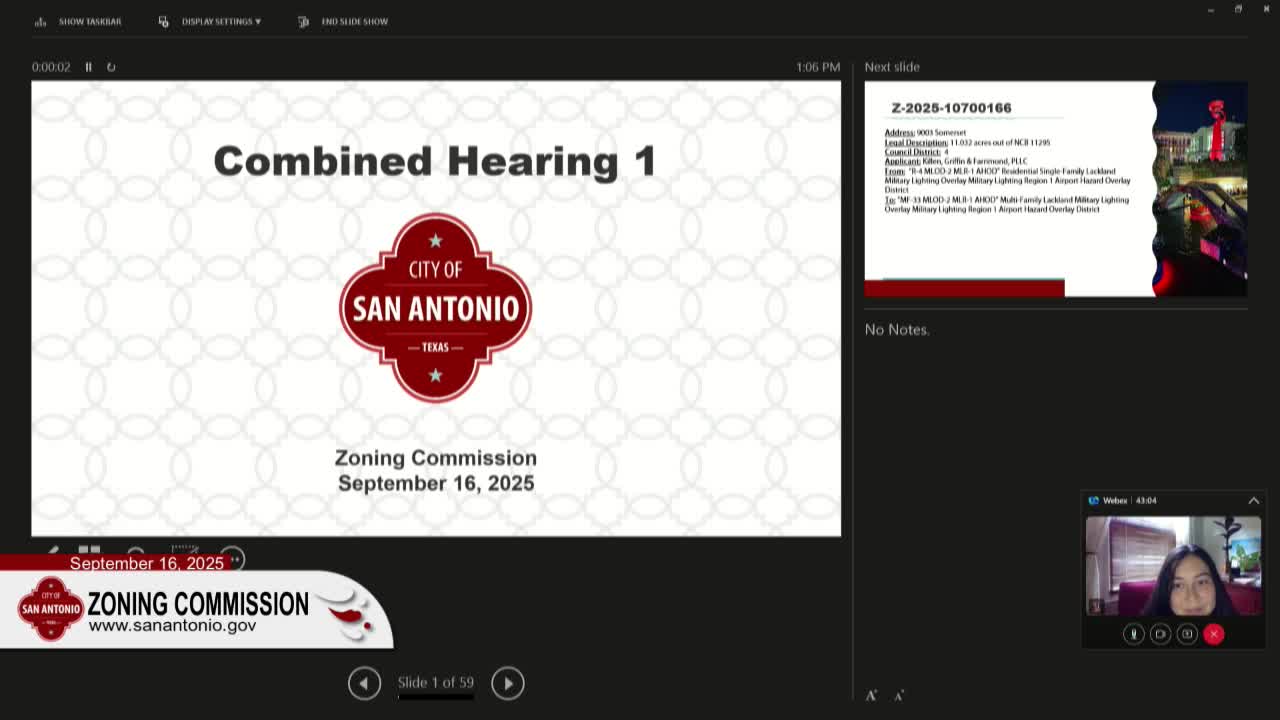Pause the presentation timer
Screen dimensions: 1280x720
coord(88,67)
